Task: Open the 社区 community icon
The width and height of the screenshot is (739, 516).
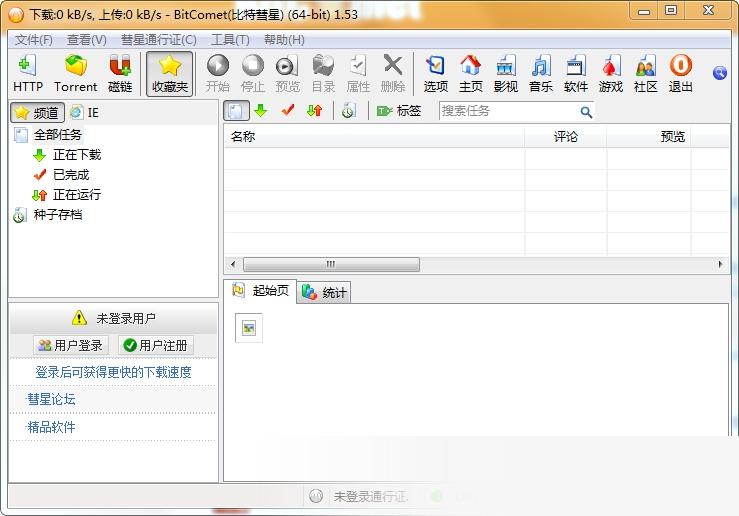Action: [646, 74]
